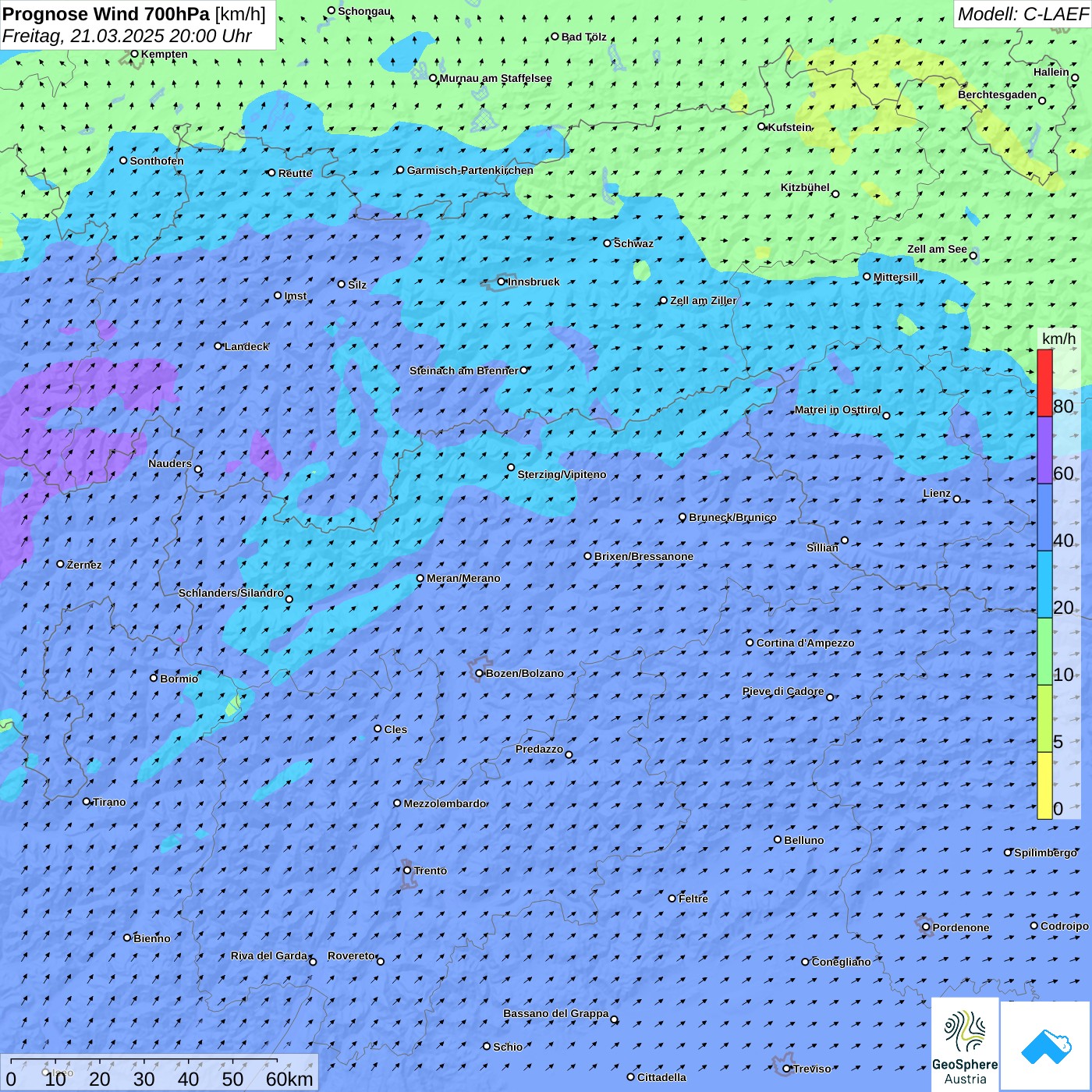Select the yellow 0–5 km/h legend swatch
This screenshot has width=1092, height=1092.
1044,785
